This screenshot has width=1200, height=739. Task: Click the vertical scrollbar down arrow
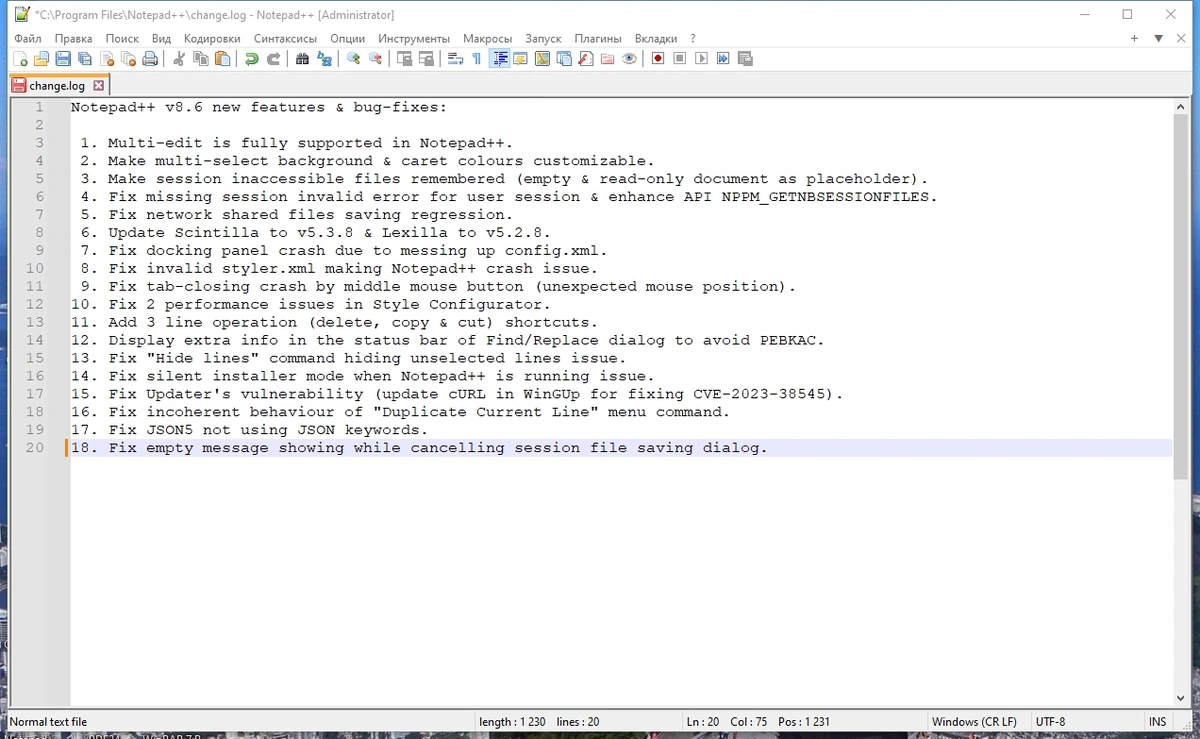tap(1181, 698)
